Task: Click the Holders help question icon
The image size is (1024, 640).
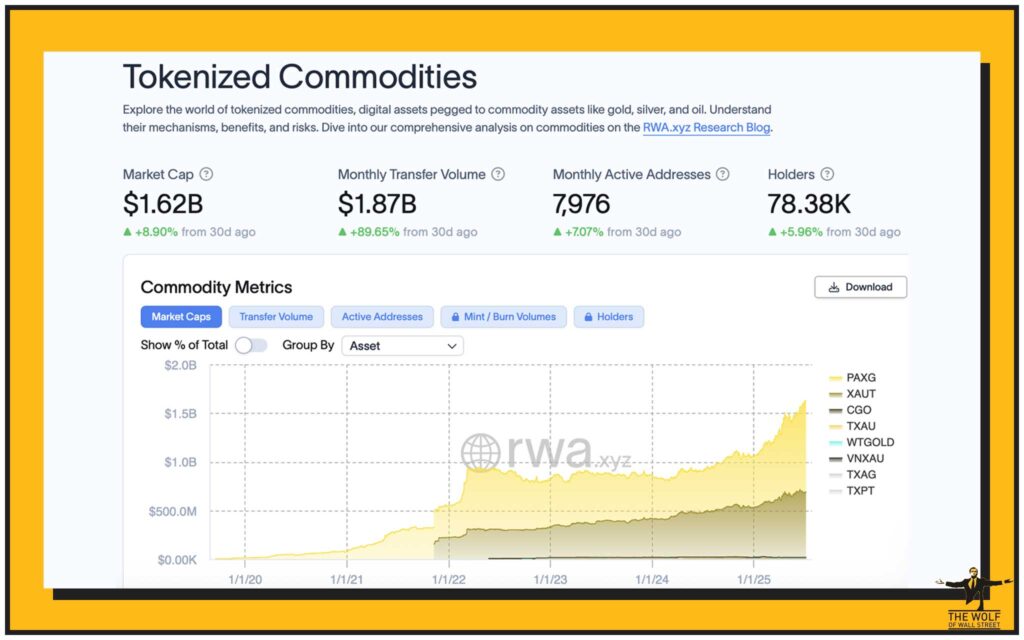Action: coord(827,174)
